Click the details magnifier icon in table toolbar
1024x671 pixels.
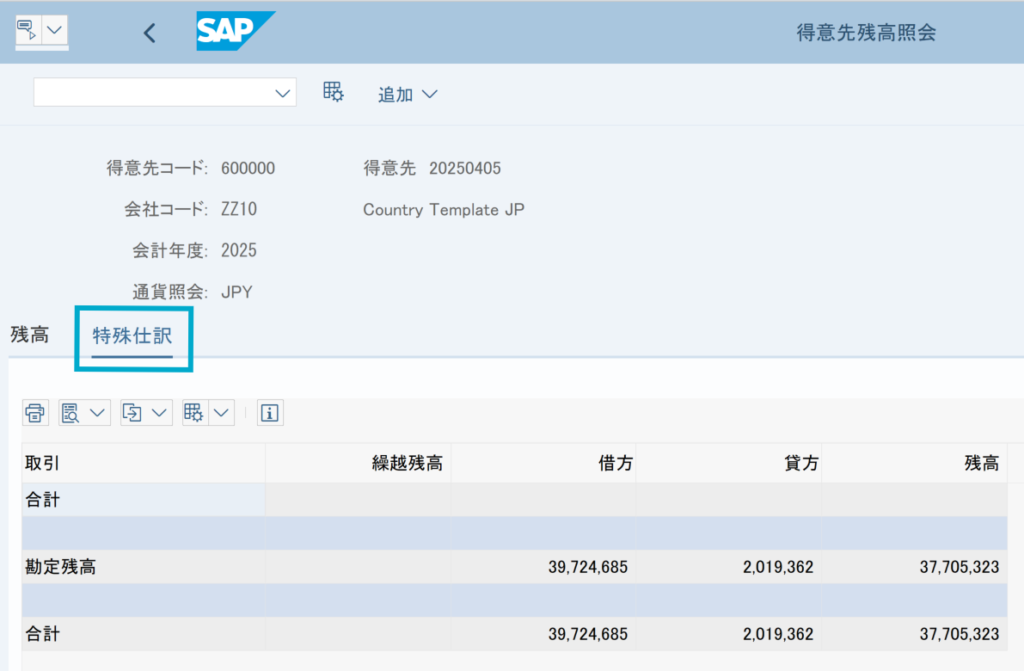point(71,413)
